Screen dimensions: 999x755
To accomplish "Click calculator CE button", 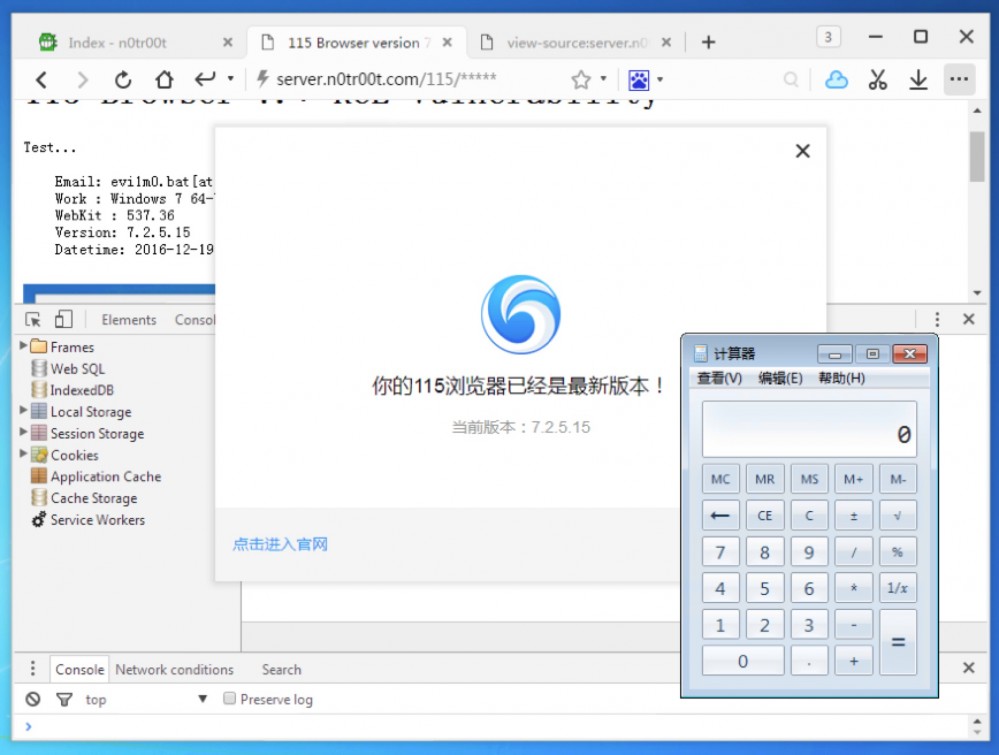I will (x=765, y=515).
